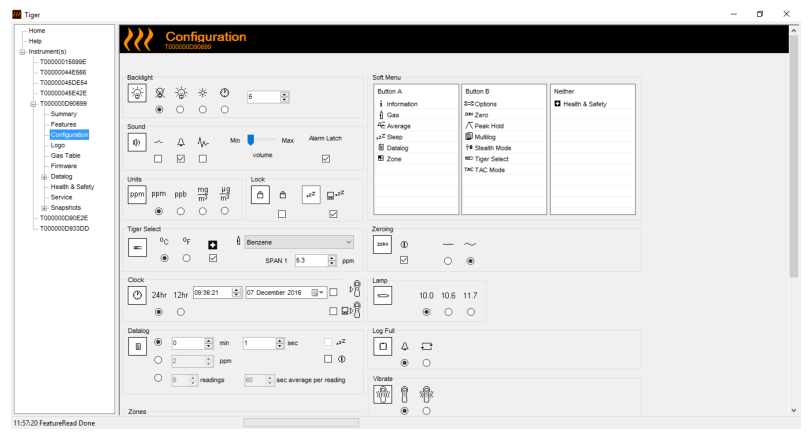Click the Log Full section icon
Image resolution: width=811 pixels, height=439 pixels.
coord(383,346)
